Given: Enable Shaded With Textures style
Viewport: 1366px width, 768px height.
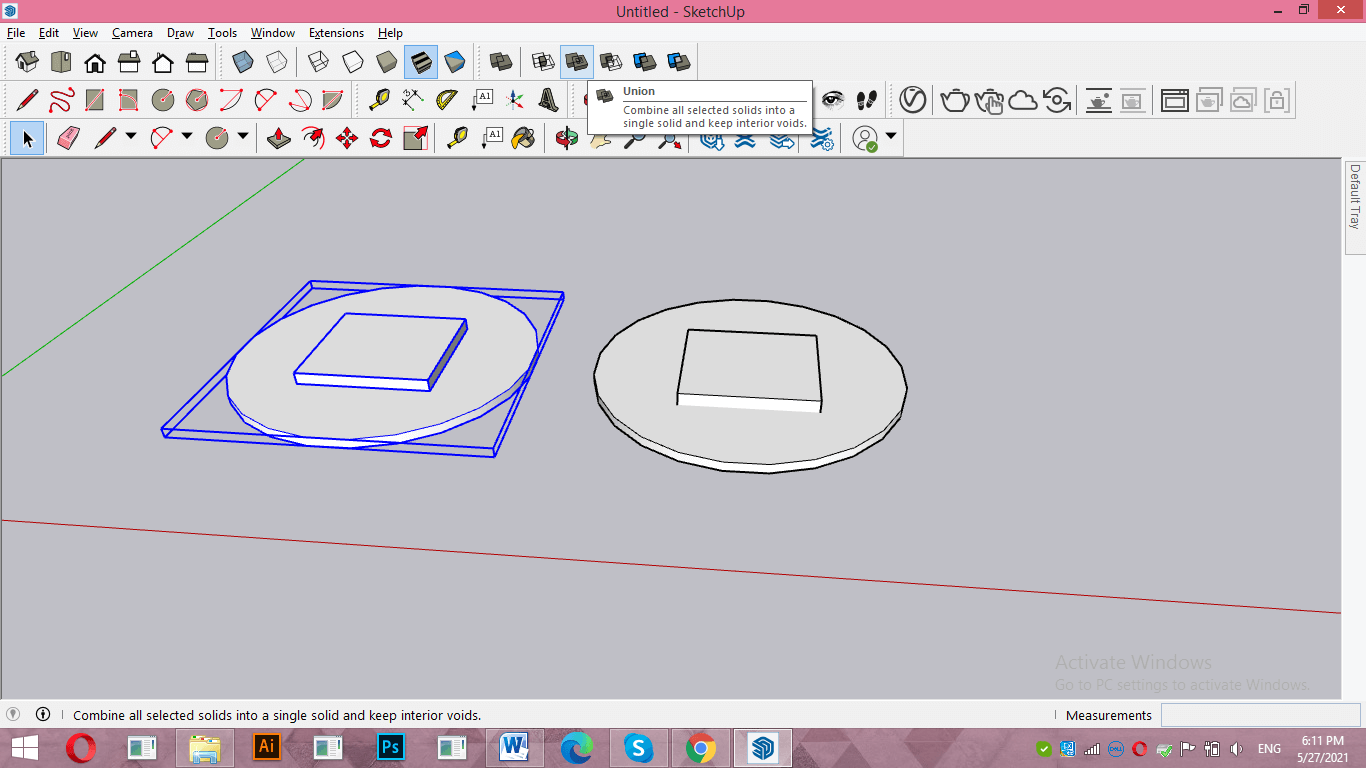Looking at the screenshot, I should tap(421, 62).
